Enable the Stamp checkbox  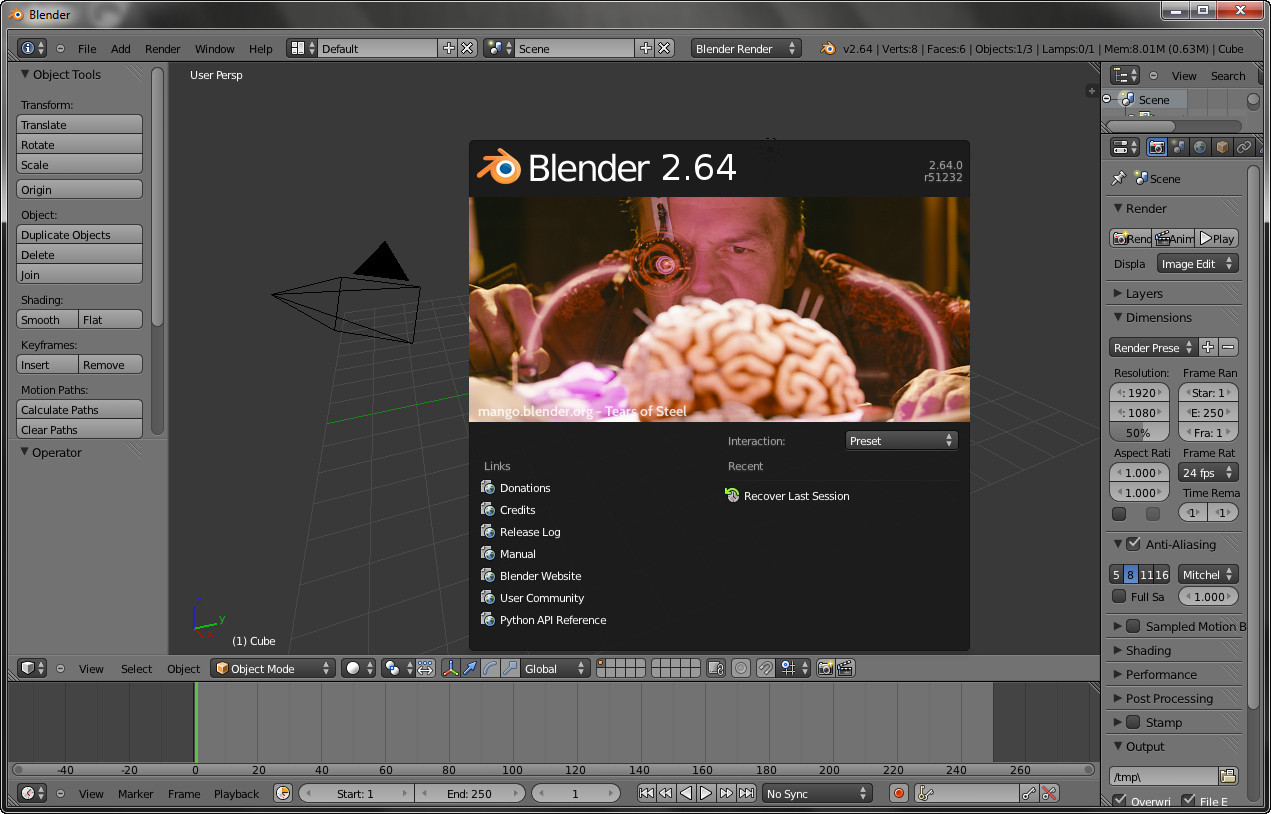(1133, 722)
